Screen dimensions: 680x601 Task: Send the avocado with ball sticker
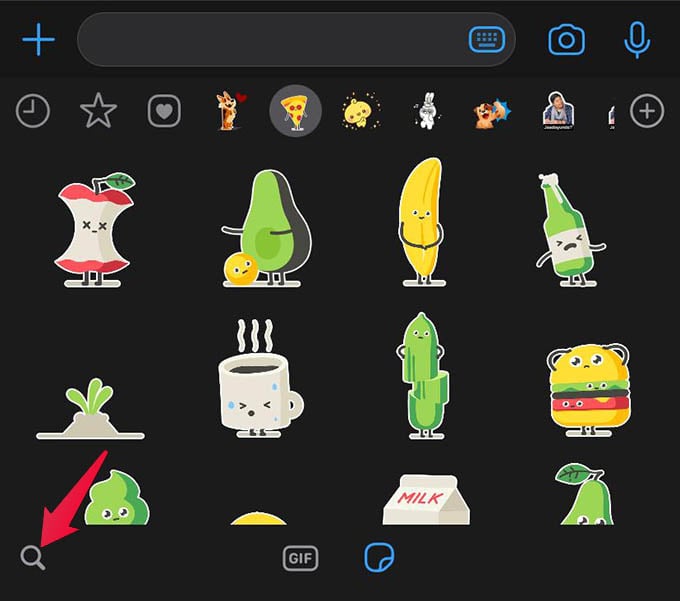click(x=266, y=229)
